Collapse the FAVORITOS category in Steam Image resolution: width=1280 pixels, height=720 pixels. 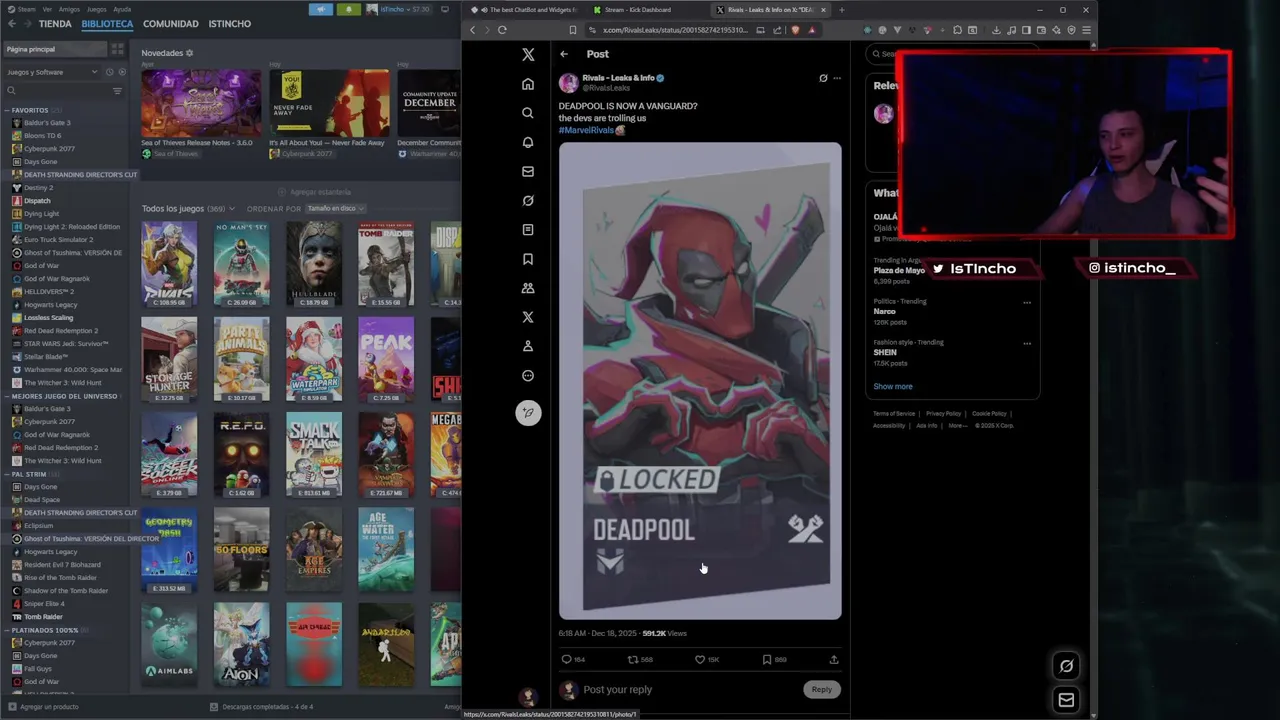point(6,110)
